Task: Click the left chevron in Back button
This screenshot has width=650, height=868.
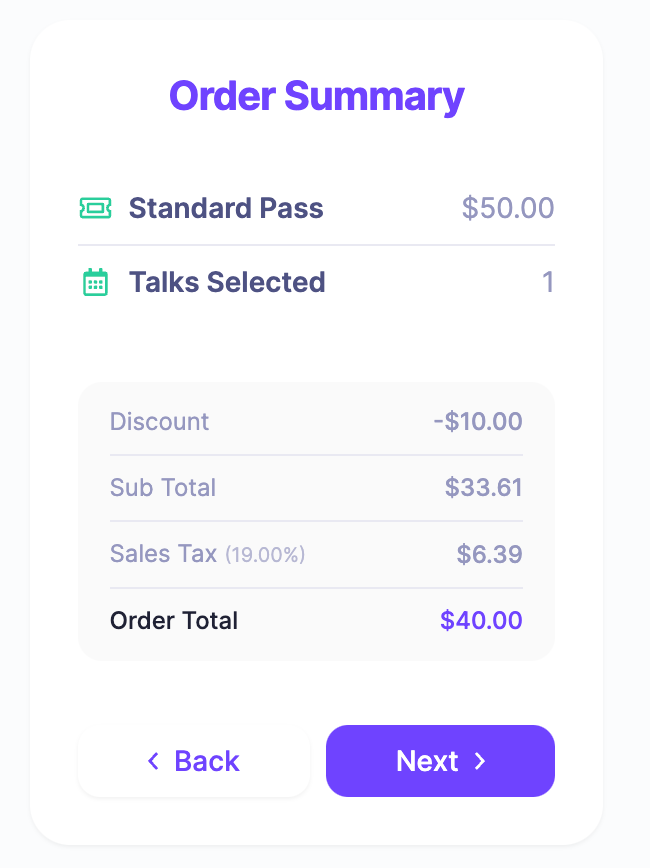Action: (153, 761)
